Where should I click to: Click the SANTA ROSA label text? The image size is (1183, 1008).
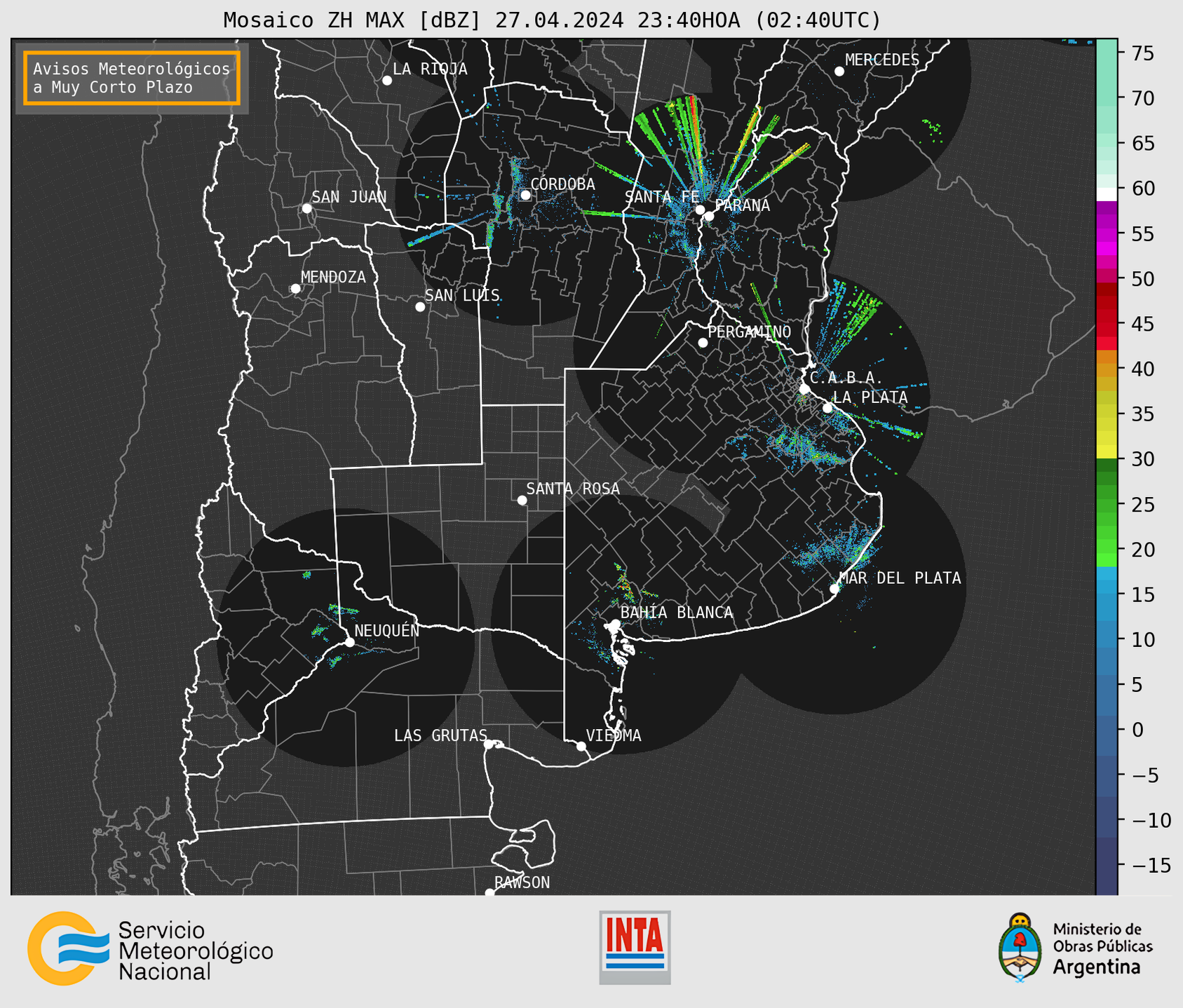tap(573, 489)
